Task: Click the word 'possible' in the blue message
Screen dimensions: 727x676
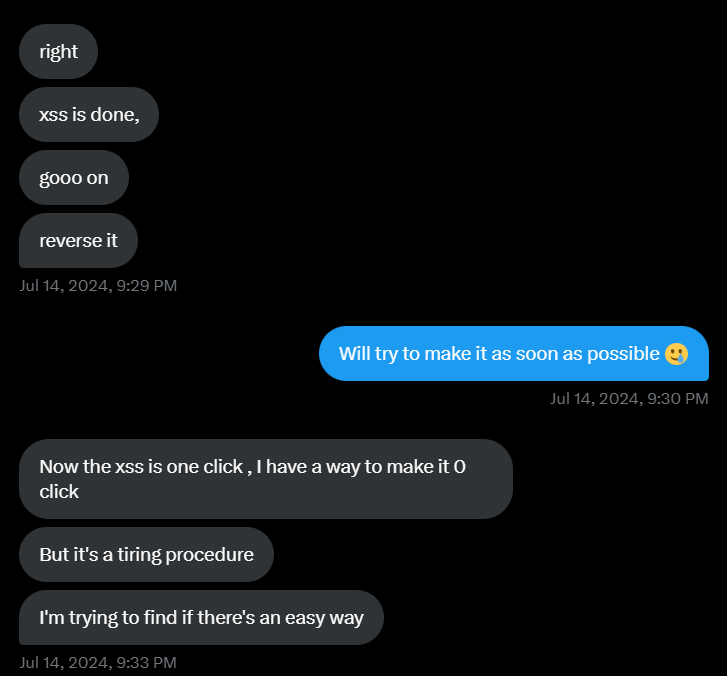Action: point(623,355)
